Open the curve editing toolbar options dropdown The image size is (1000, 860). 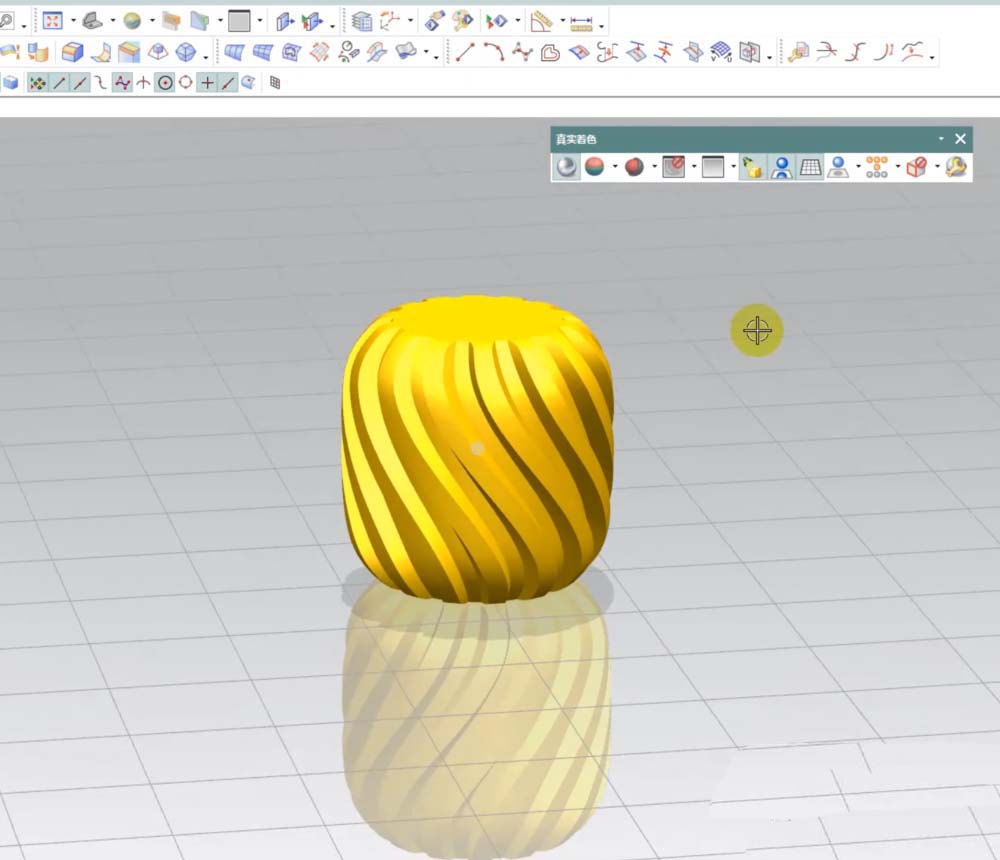[932, 57]
